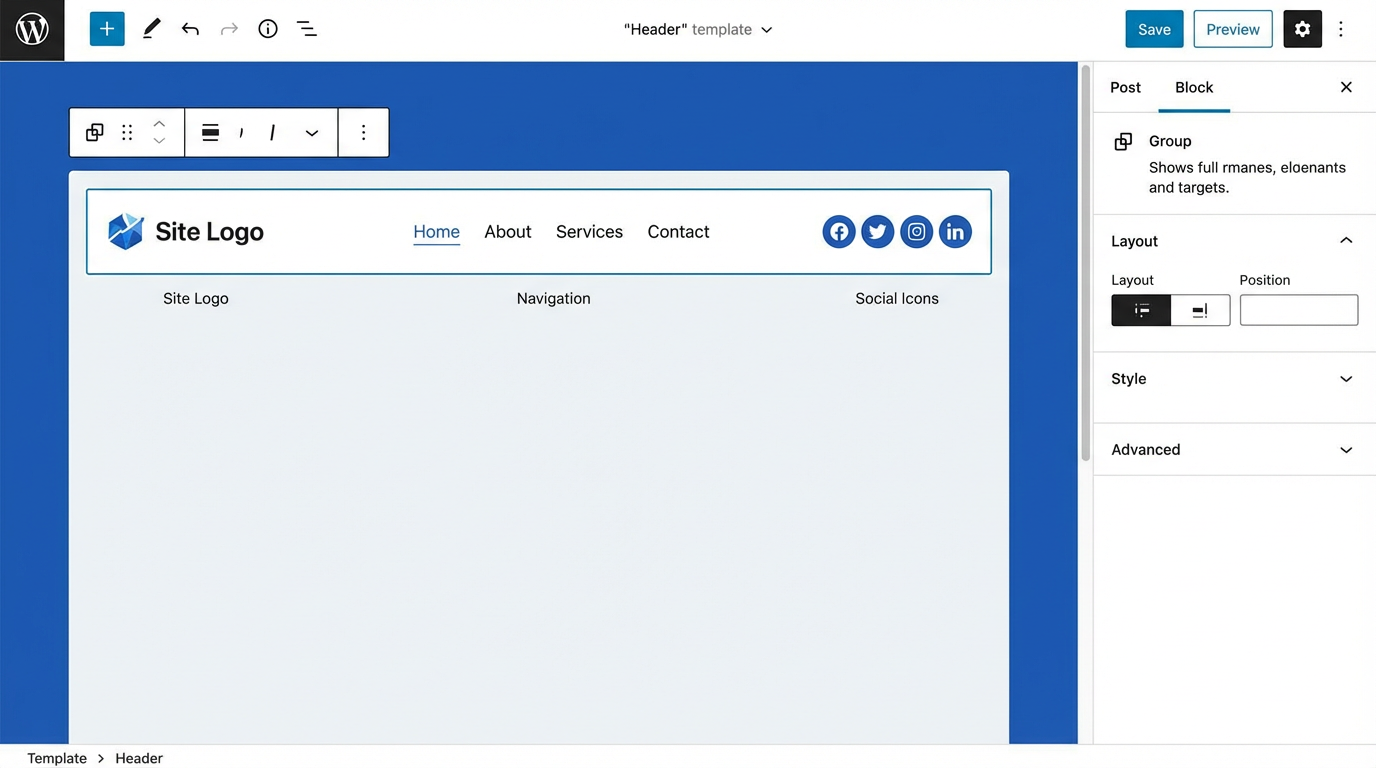This screenshot has height=768, width=1376.
Task: Open the Settings gear panel icon
Action: click(1302, 28)
